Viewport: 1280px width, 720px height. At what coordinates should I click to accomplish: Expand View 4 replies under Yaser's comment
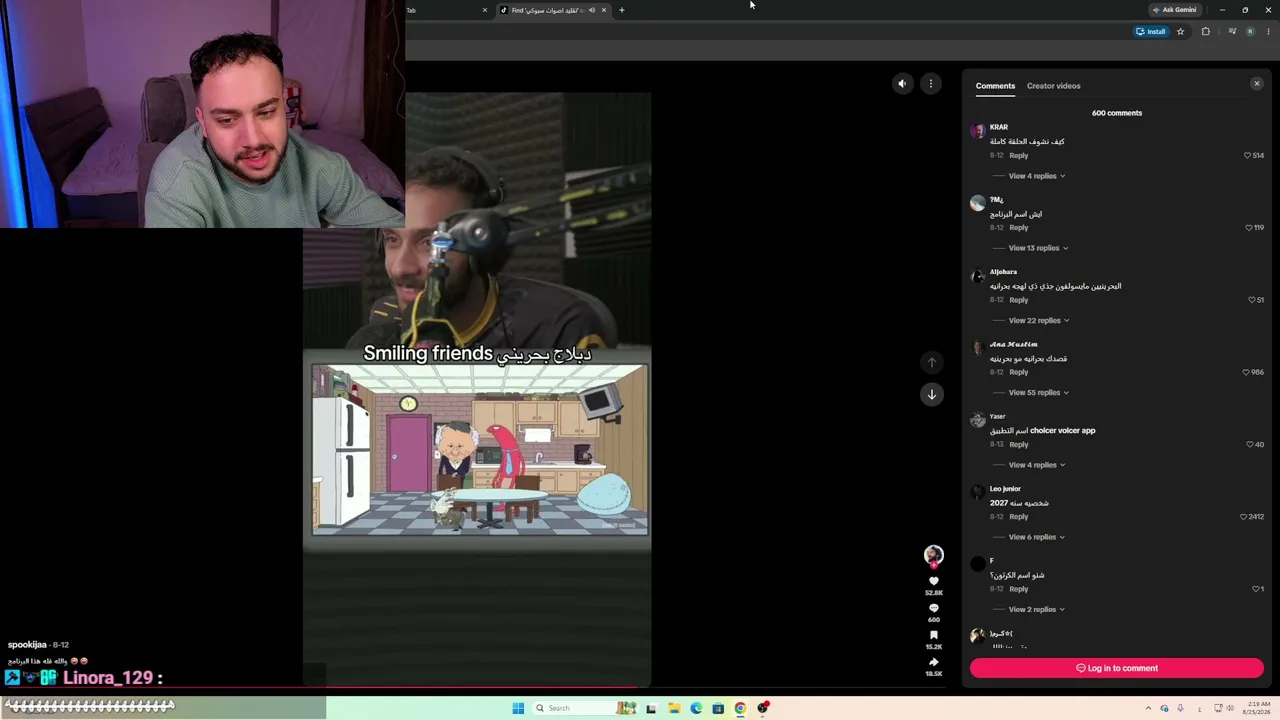[1036, 465]
